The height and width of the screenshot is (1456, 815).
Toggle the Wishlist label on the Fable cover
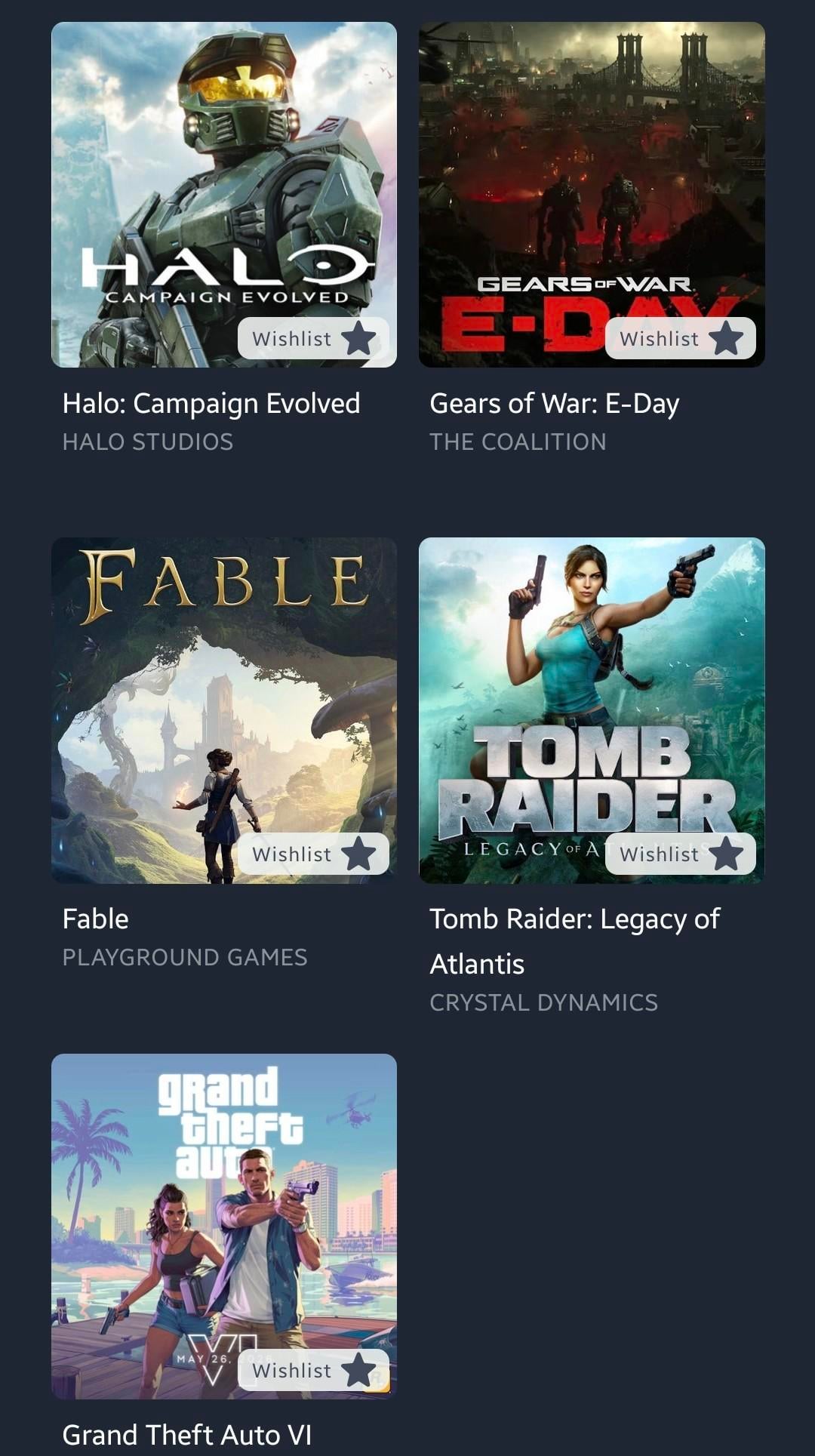[x=291, y=854]
